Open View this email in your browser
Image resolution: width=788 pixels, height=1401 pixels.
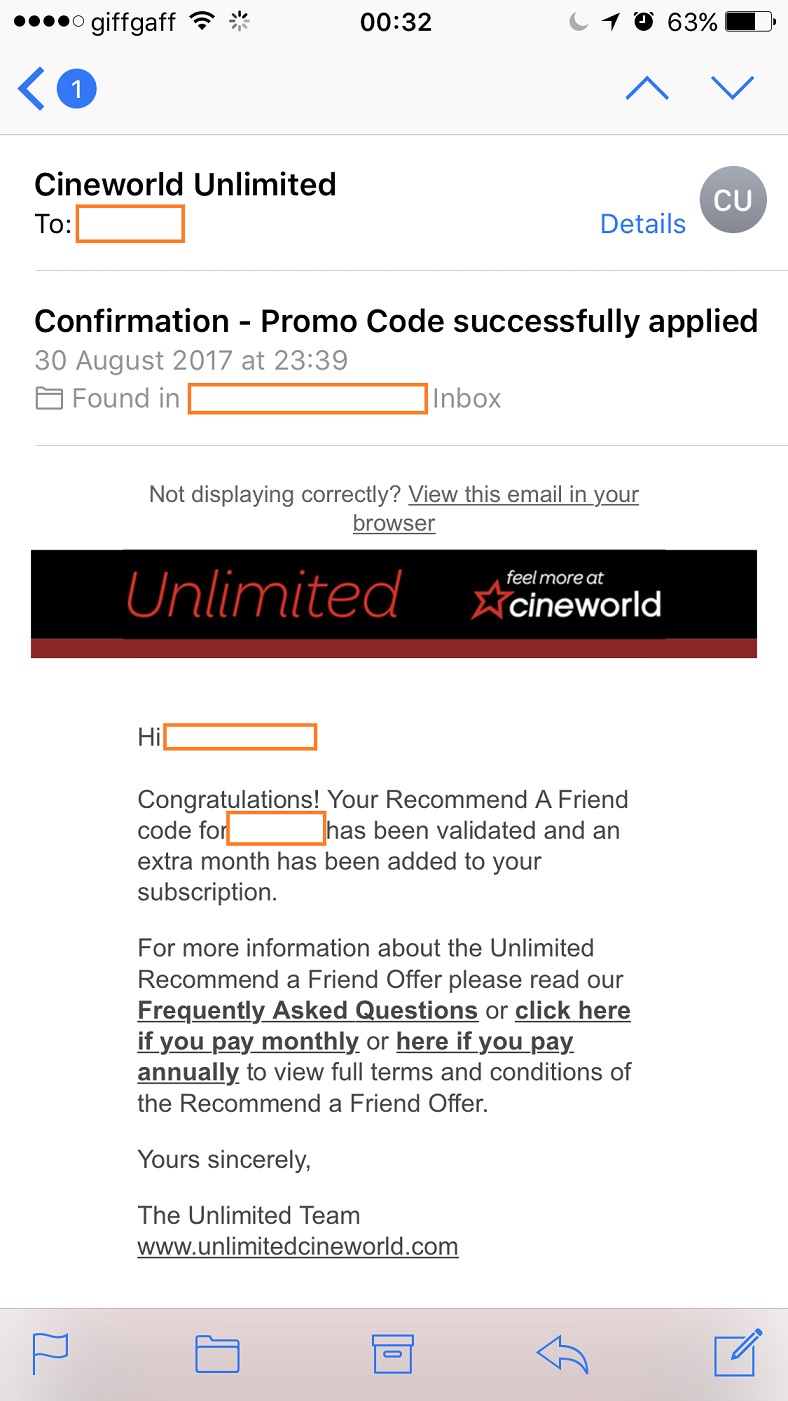pyautogui.click(x=522, y=494)
